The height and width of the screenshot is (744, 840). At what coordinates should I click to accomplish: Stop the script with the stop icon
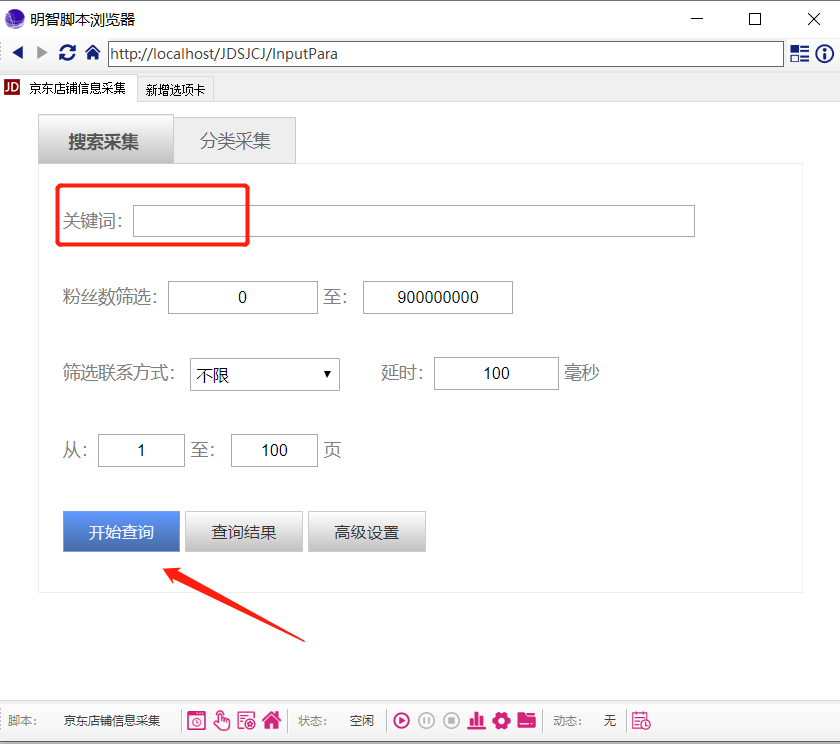tap(452, 721)
